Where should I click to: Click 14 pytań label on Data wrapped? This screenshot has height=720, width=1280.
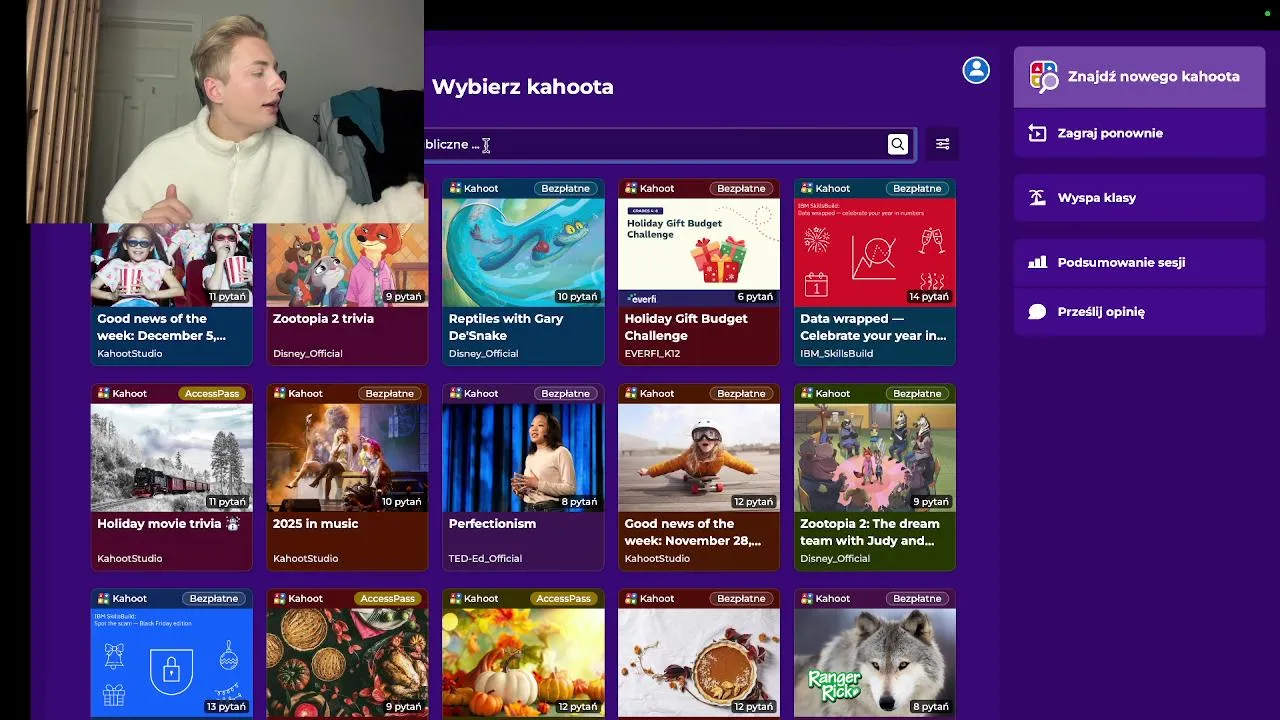(929, 296)
